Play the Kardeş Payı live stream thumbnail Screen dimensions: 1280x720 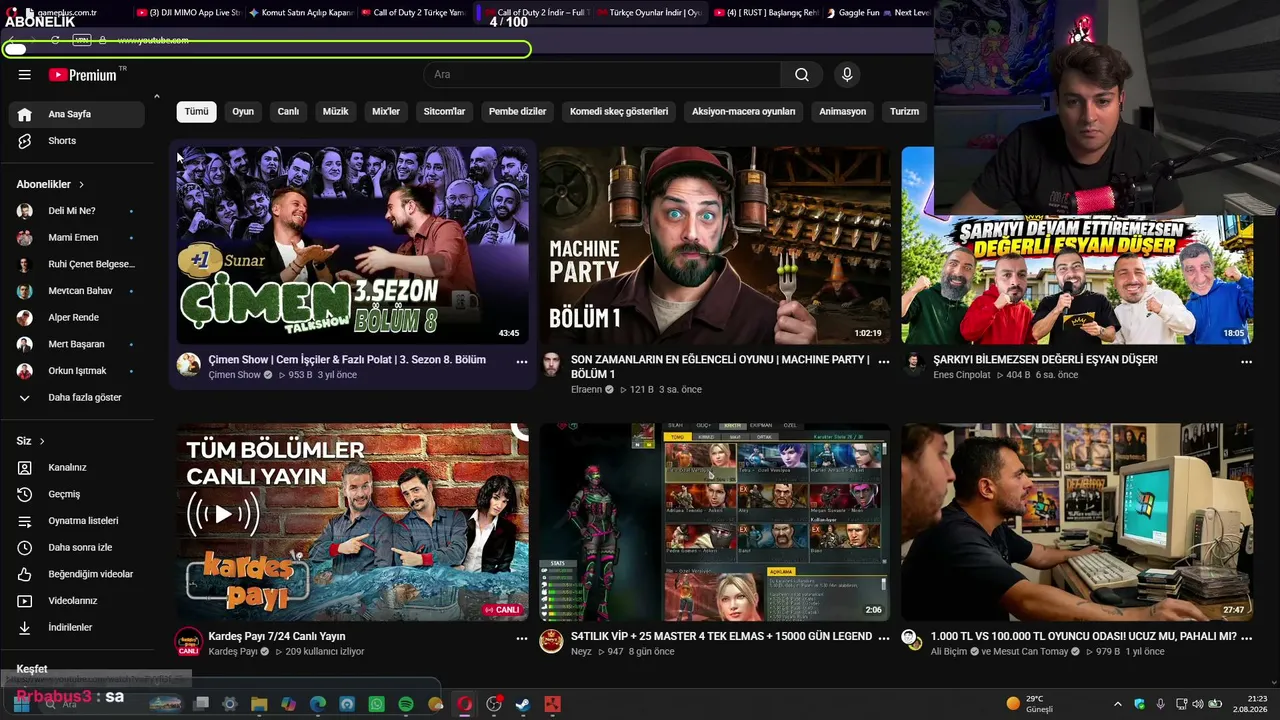pos(352,522)
